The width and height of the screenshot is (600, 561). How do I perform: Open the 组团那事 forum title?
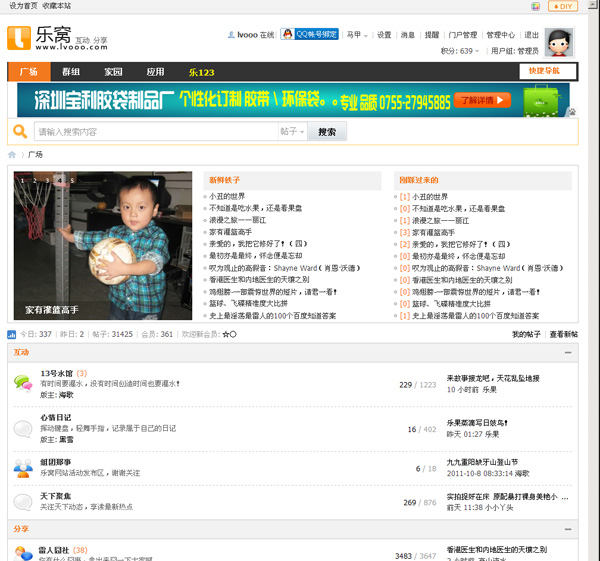[56, 462]
